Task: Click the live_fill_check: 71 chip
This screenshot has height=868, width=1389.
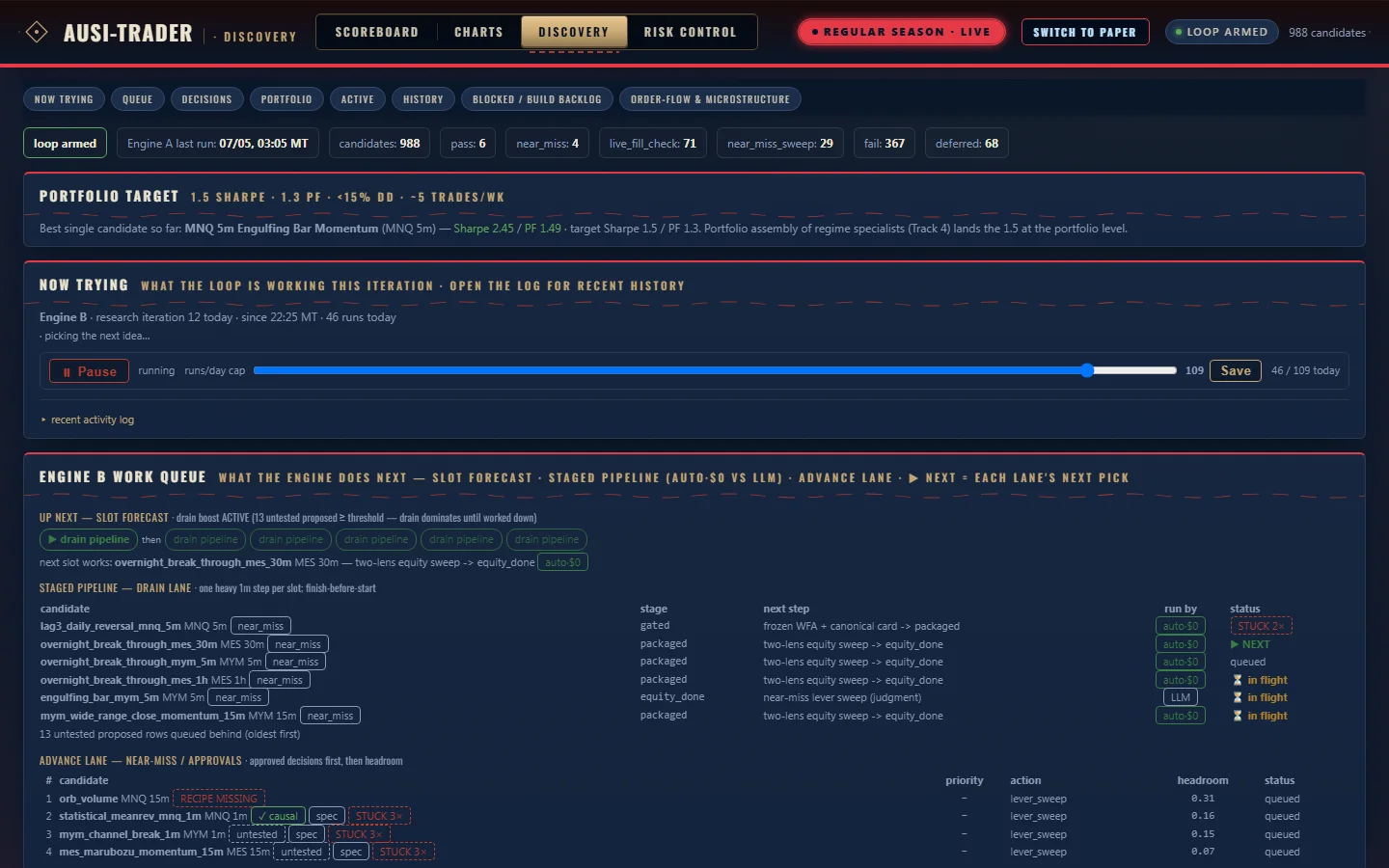Action: (x=653, y=143)
